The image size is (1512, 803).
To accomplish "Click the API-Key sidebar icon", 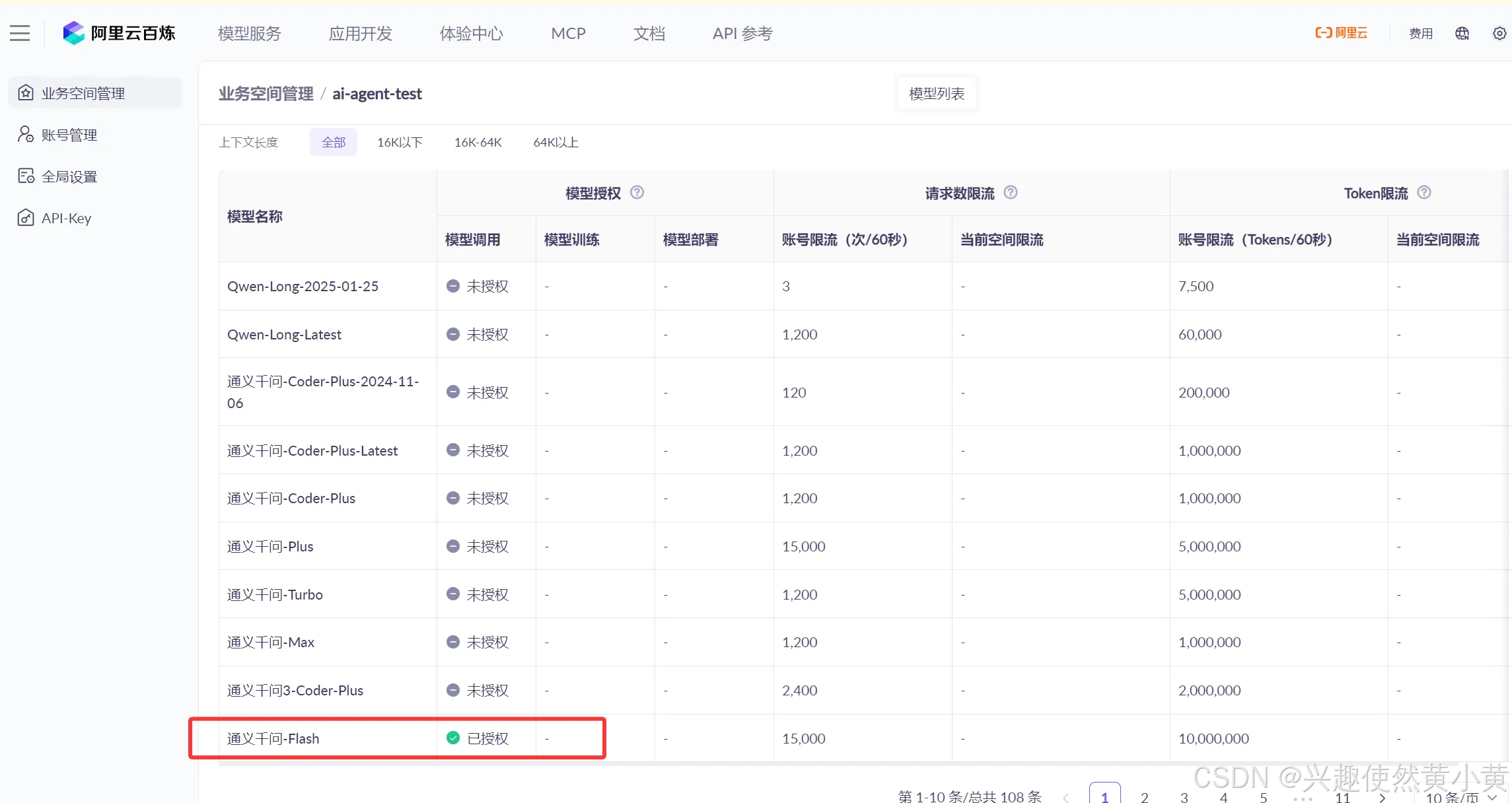I will tap(26, 217).
